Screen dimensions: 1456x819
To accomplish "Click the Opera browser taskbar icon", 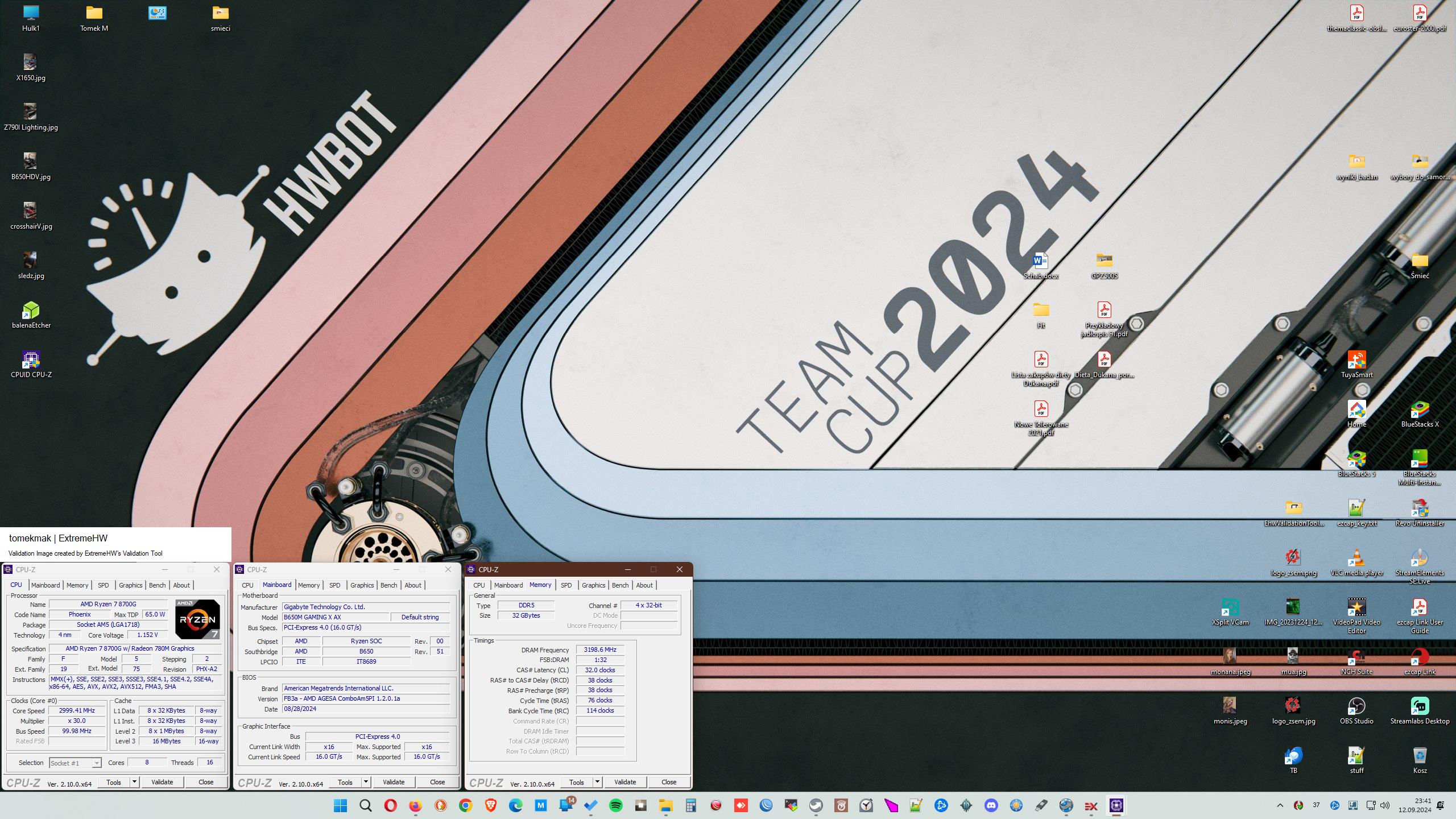I will [x=390, y=805].
